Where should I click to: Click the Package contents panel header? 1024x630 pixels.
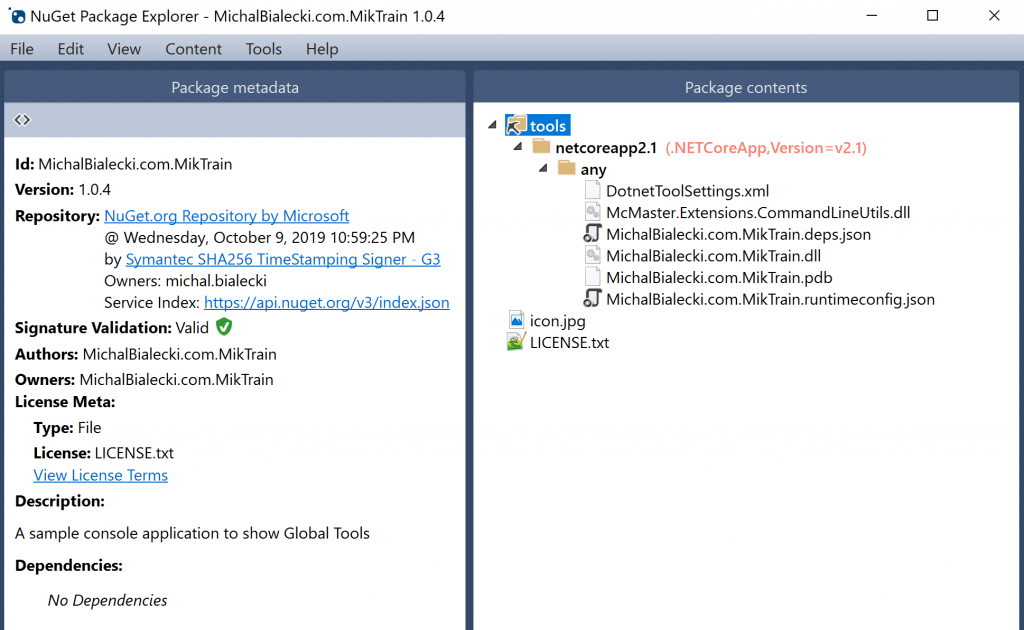pos(746,87)
